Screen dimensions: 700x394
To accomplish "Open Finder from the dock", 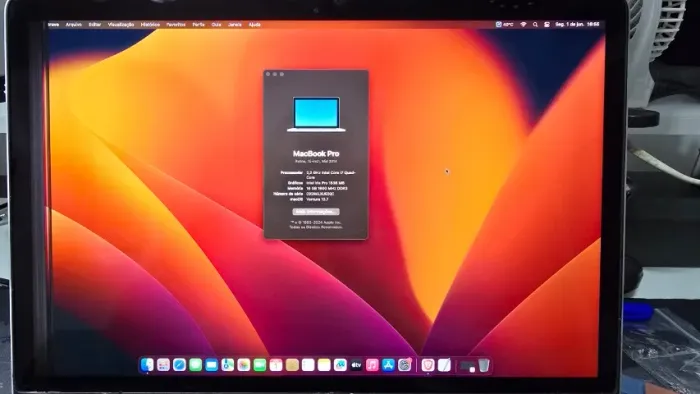I will point(147,365).
